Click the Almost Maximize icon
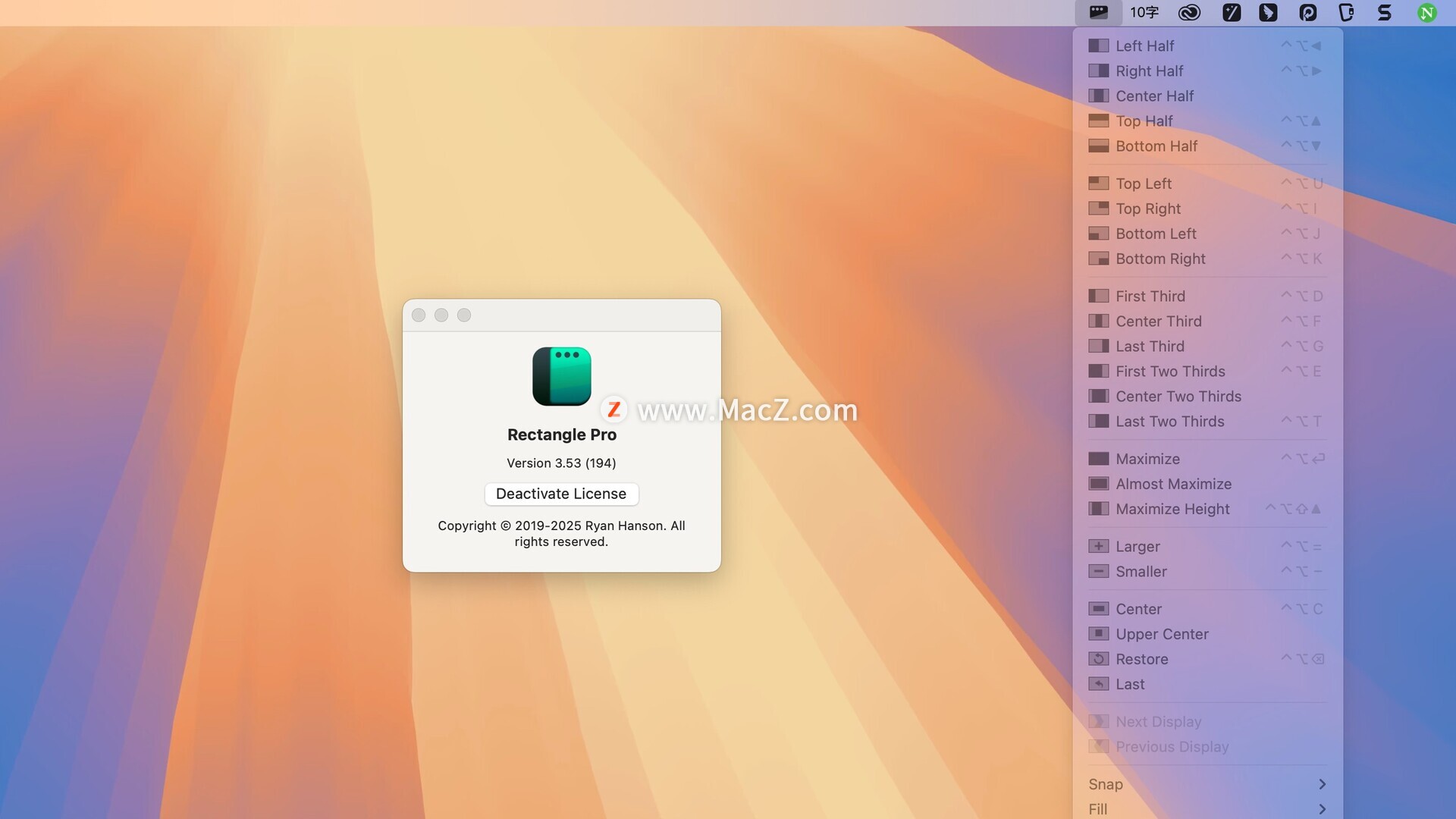The image size is (1456, 819). 1098,483
